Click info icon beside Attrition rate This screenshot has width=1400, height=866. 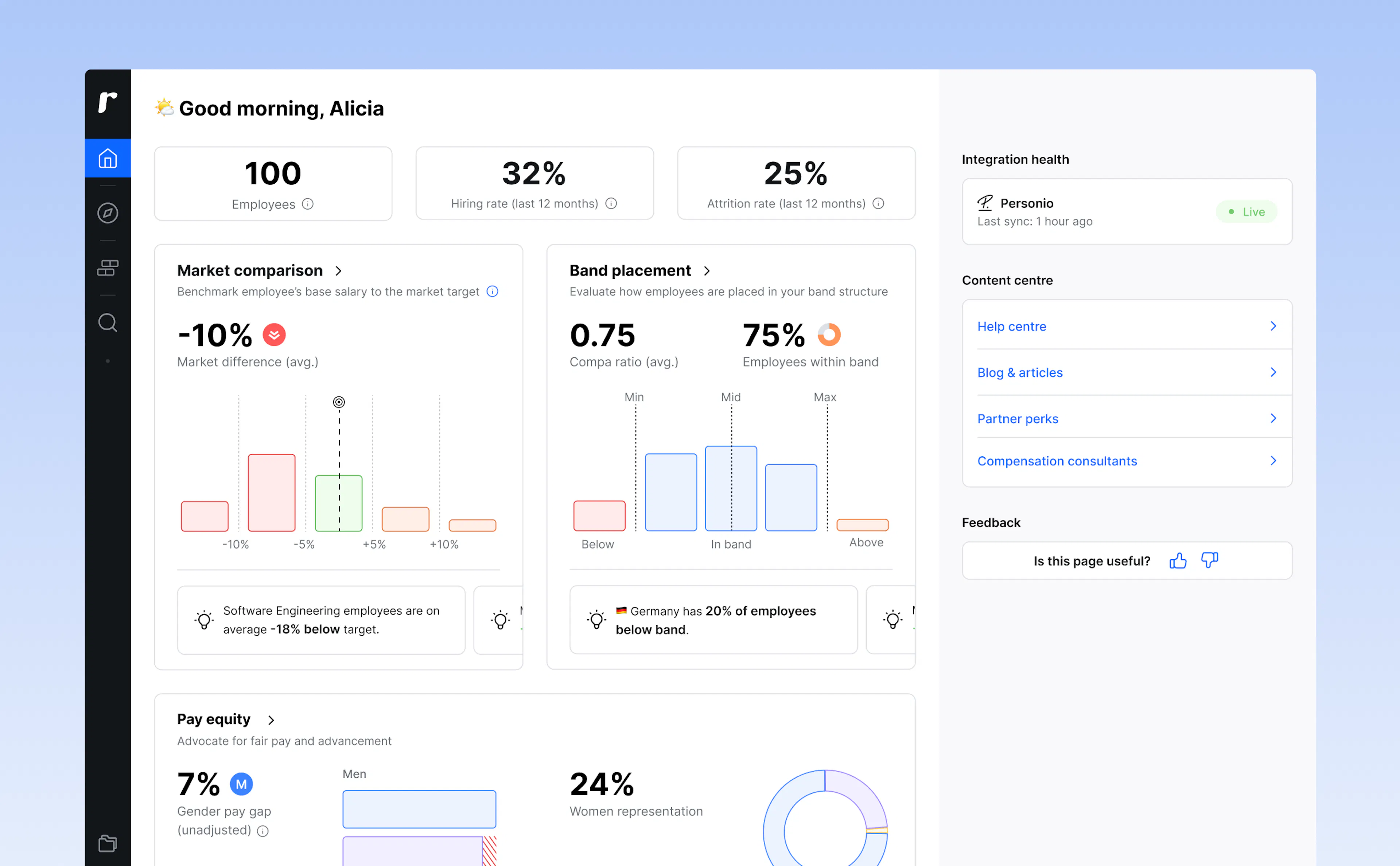coord(878,203)
